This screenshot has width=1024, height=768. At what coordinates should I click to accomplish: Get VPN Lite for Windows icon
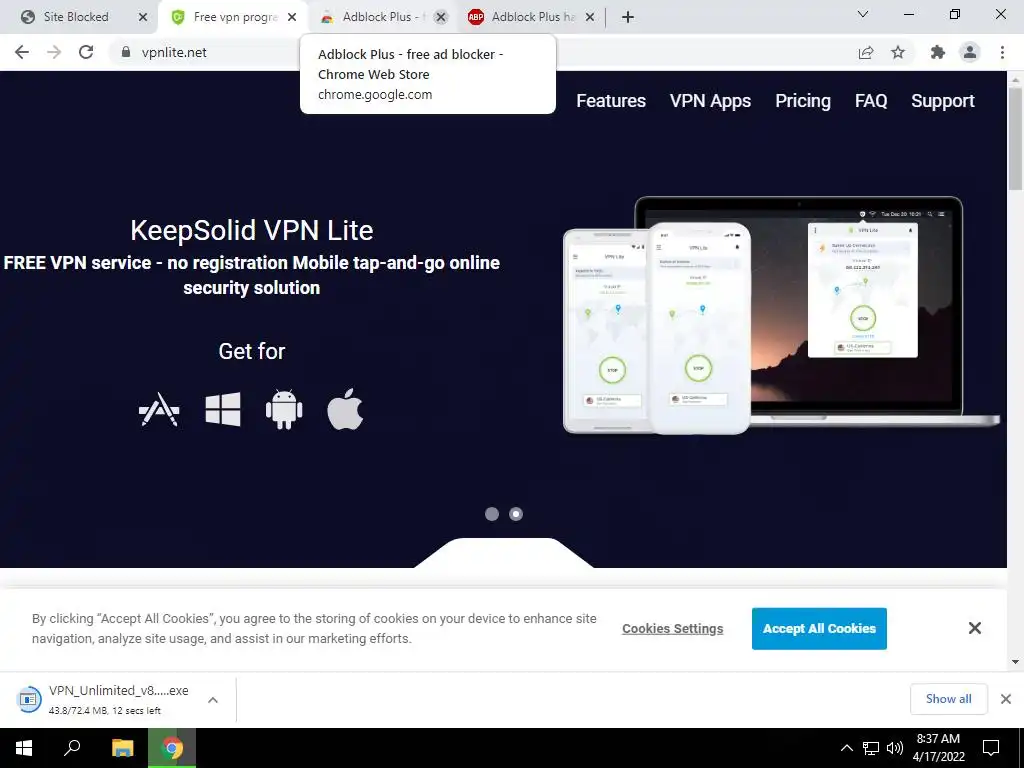pos(223,409)
